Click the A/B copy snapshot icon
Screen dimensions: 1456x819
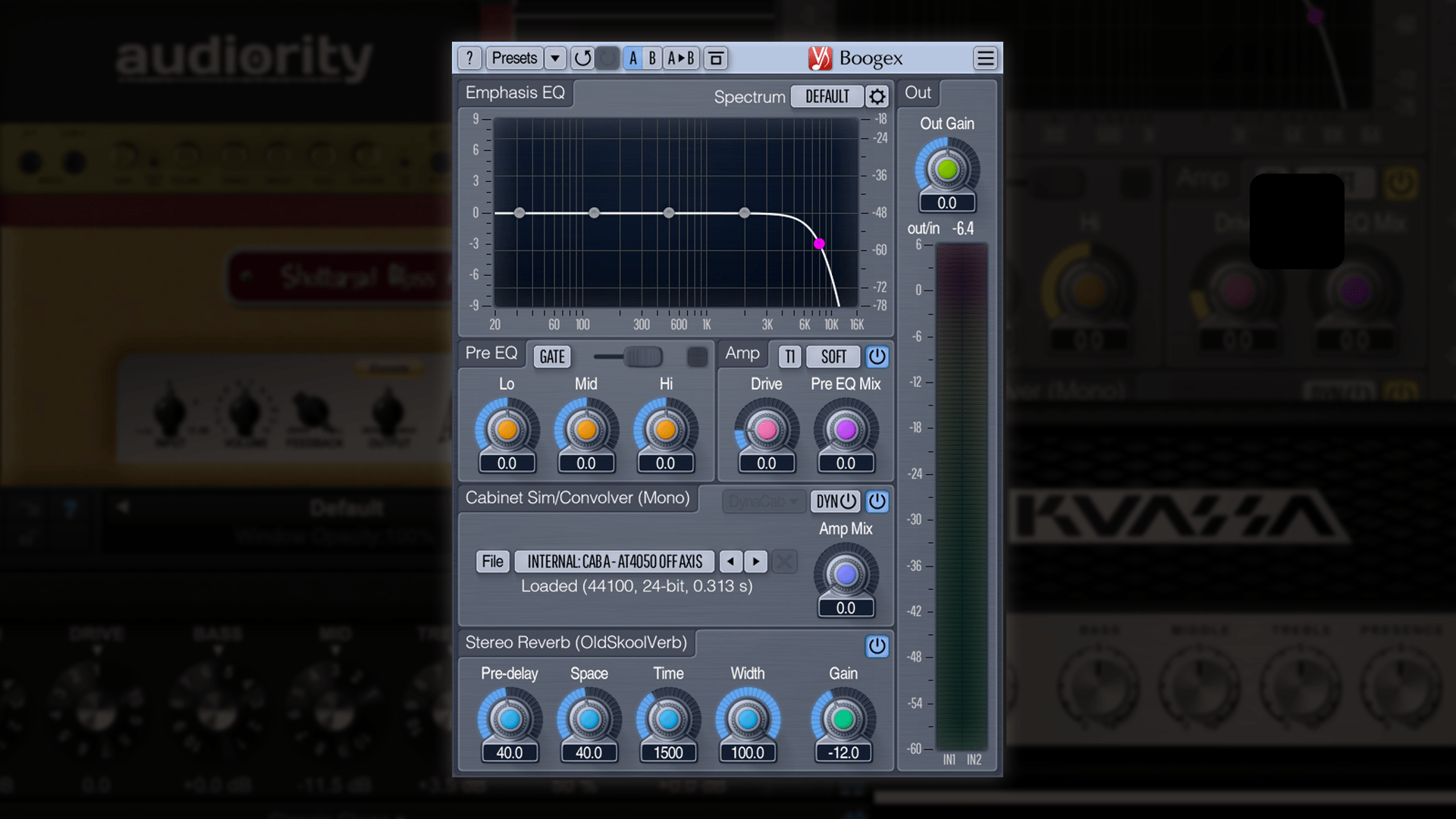[x=680, y=58]
